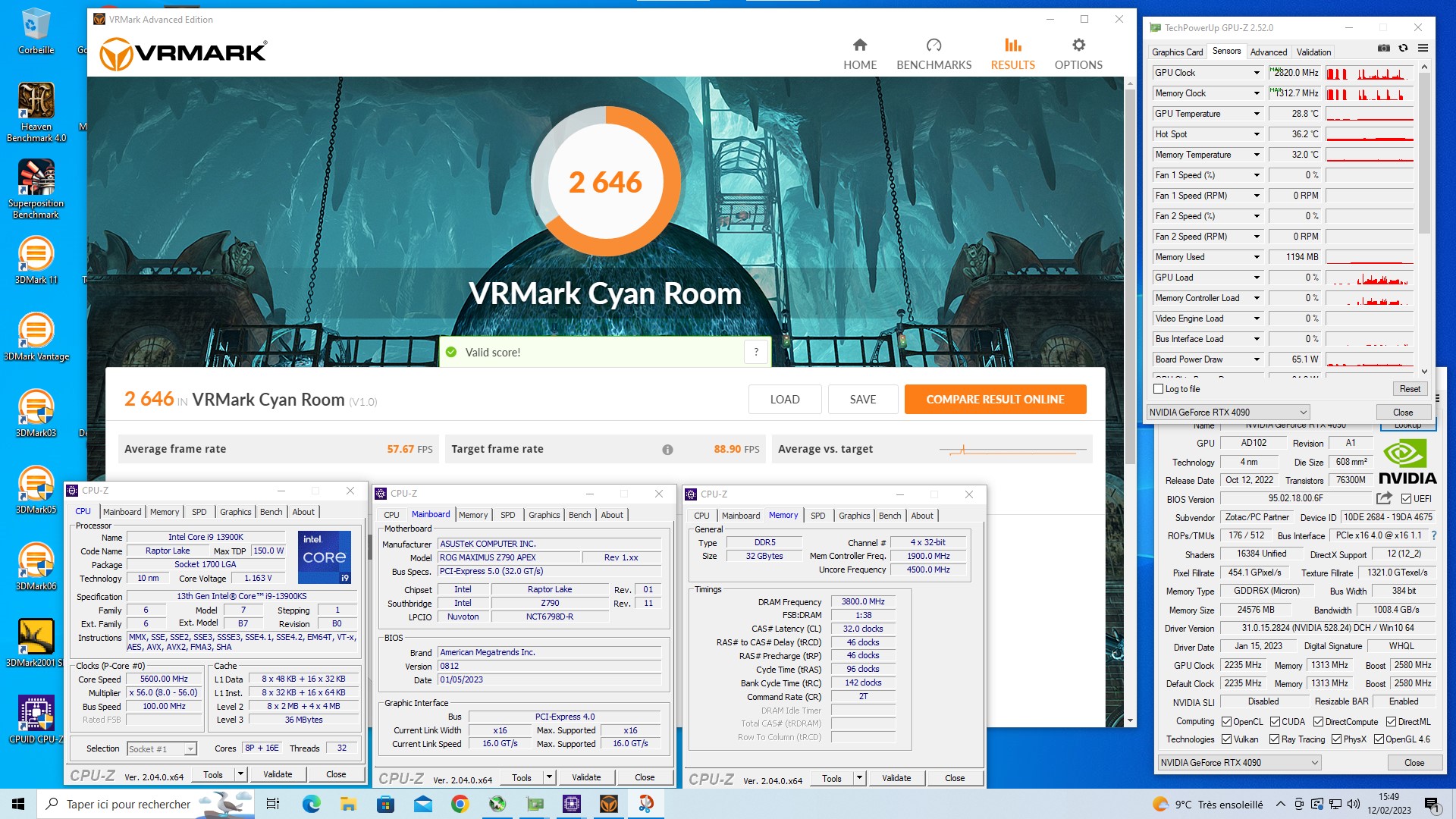The width and height of the screenshot is (1456, 819).
Task: Expand Board Power Draw sensor dropdown
Action: (x=1257, y=359)
